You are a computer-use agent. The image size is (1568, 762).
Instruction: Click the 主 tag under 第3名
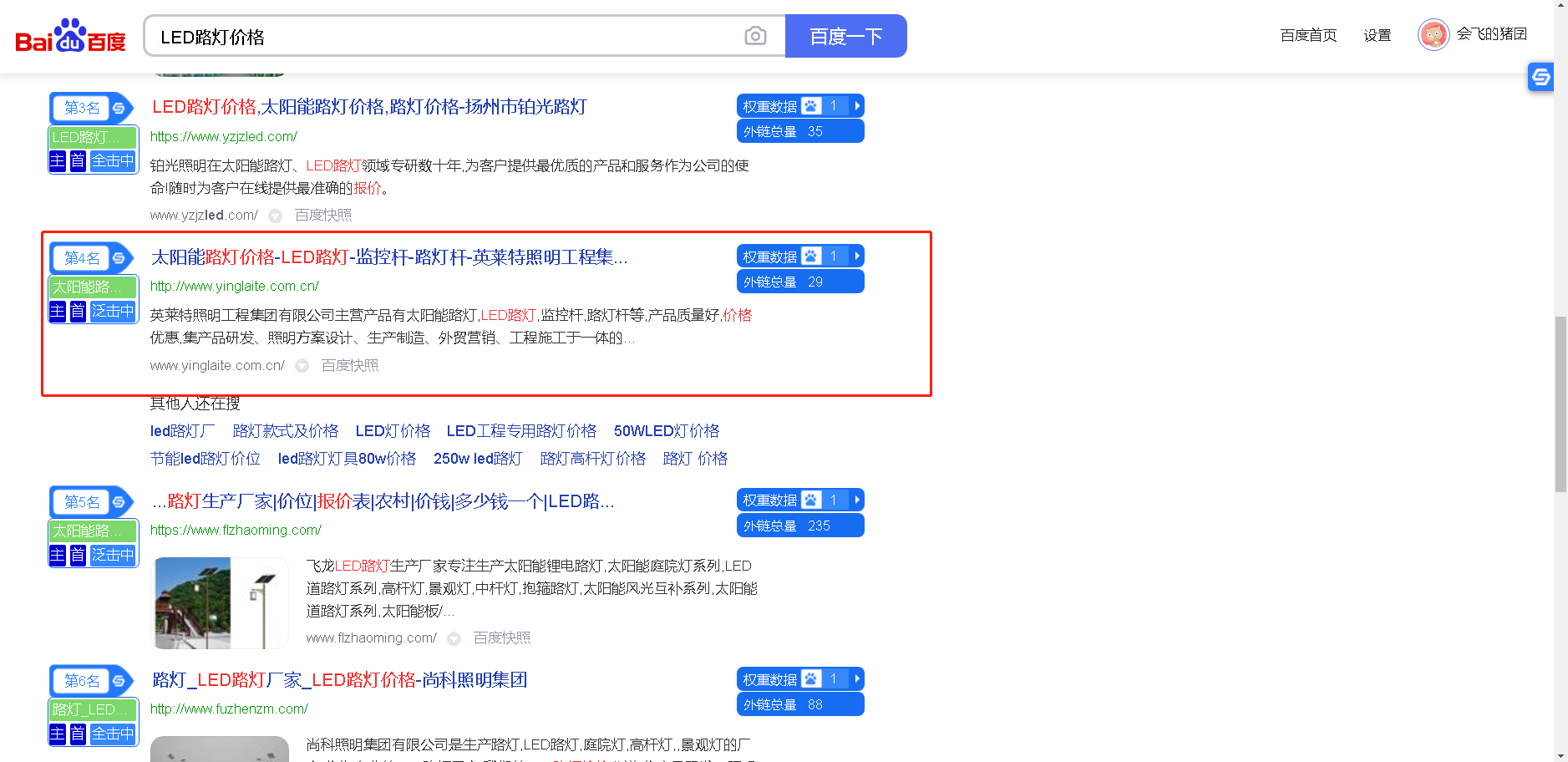pos(58,161)
